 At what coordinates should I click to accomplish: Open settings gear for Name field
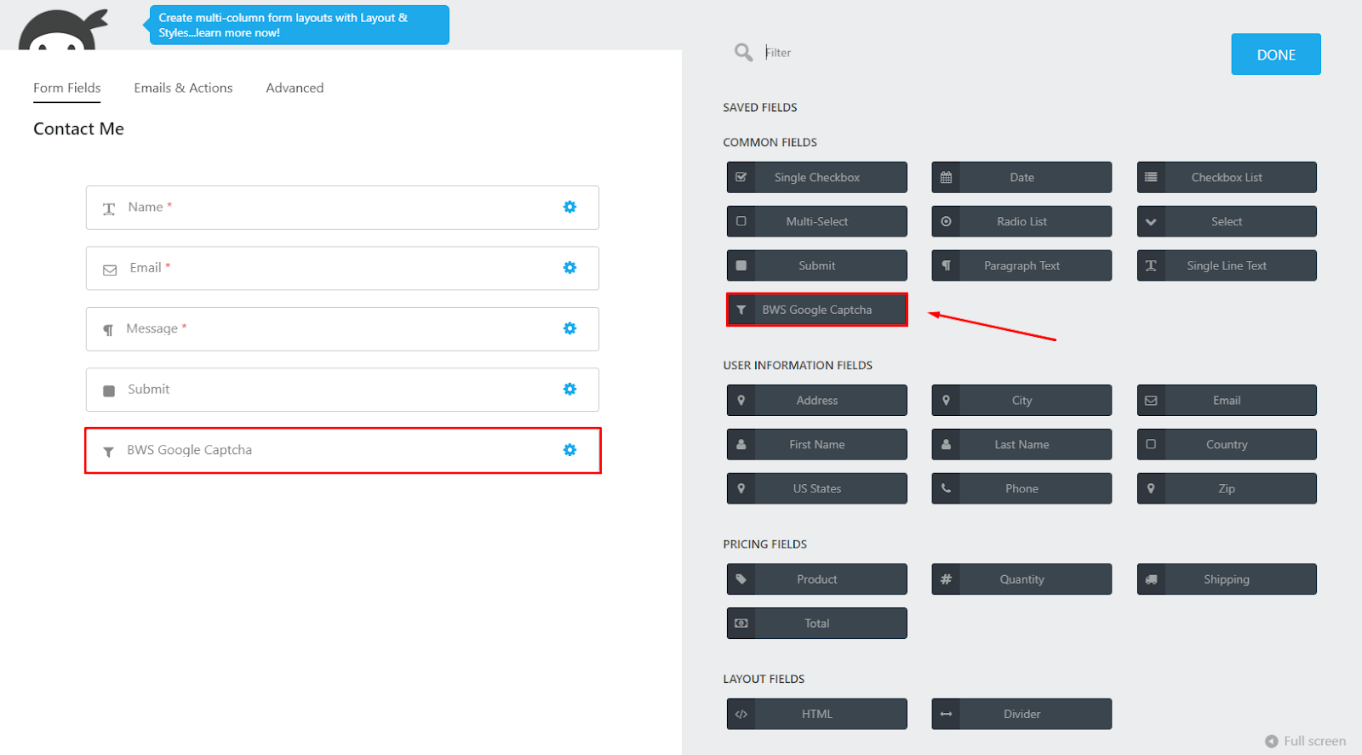(569, 207)
